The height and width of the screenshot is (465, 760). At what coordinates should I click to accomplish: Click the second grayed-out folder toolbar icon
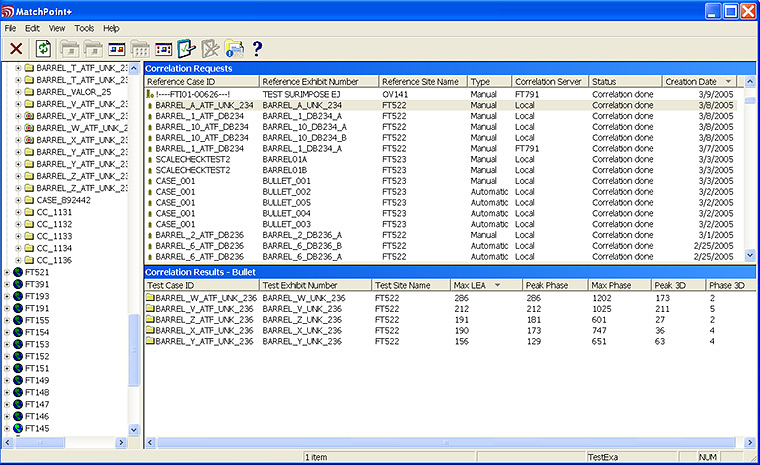coord(93,49)
